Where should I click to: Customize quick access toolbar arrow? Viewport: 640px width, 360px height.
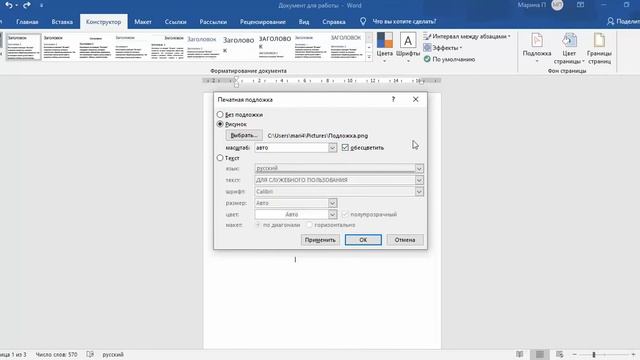[42, 5]
